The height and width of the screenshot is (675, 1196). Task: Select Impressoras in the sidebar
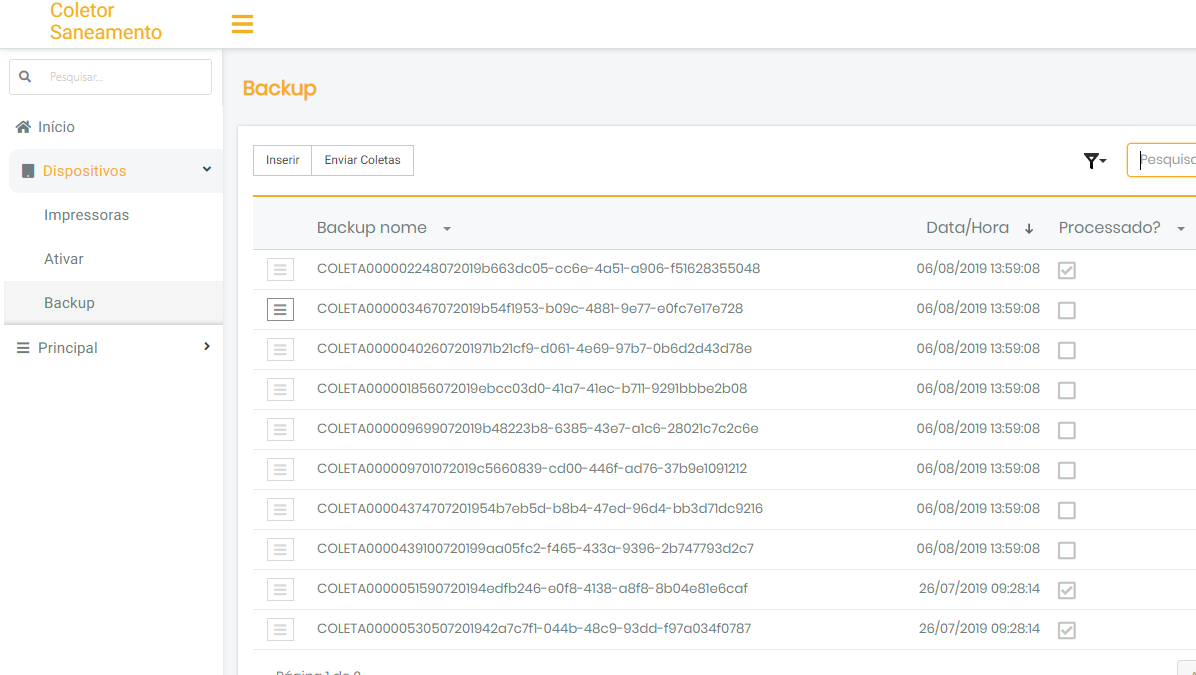(x=86, y=214)
